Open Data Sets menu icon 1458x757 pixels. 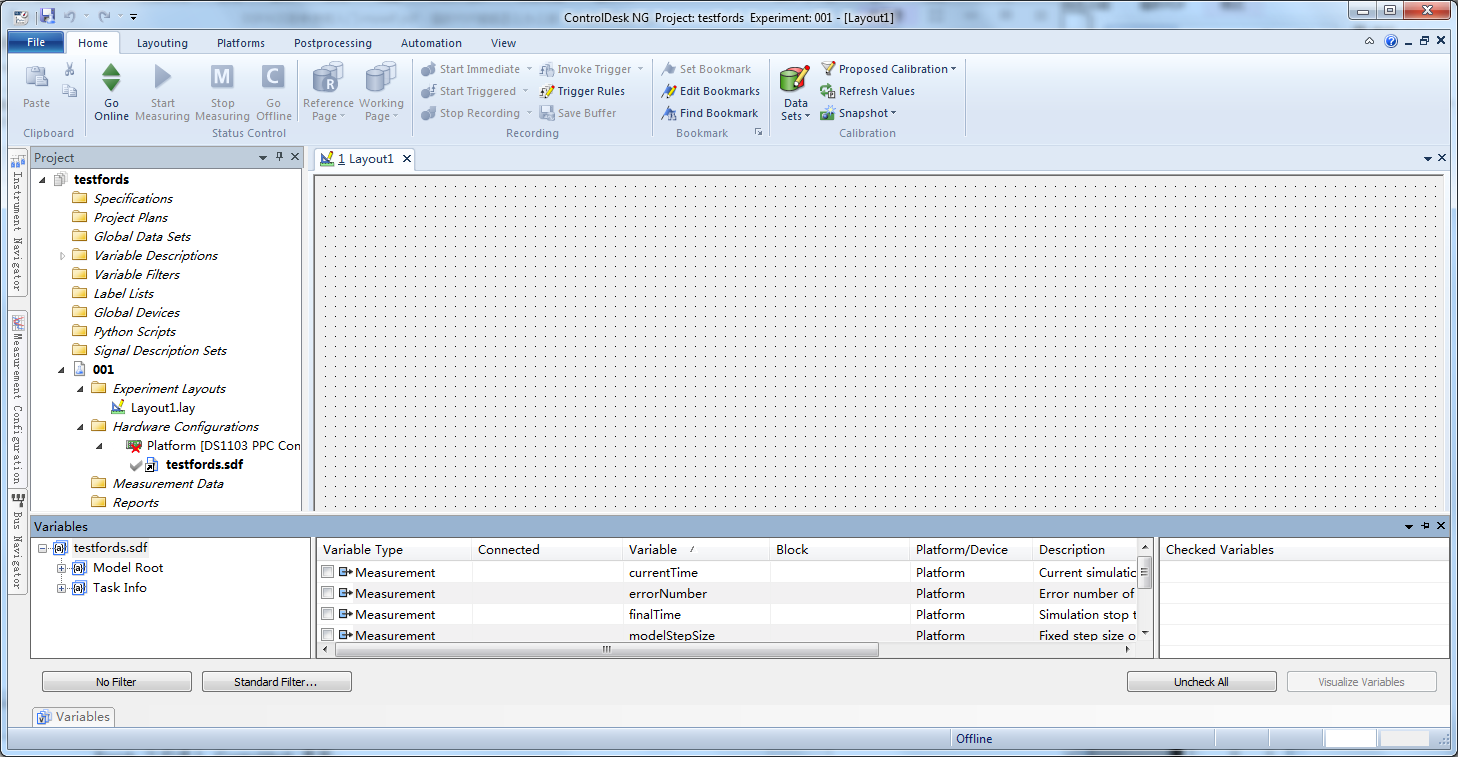point(795,80)
